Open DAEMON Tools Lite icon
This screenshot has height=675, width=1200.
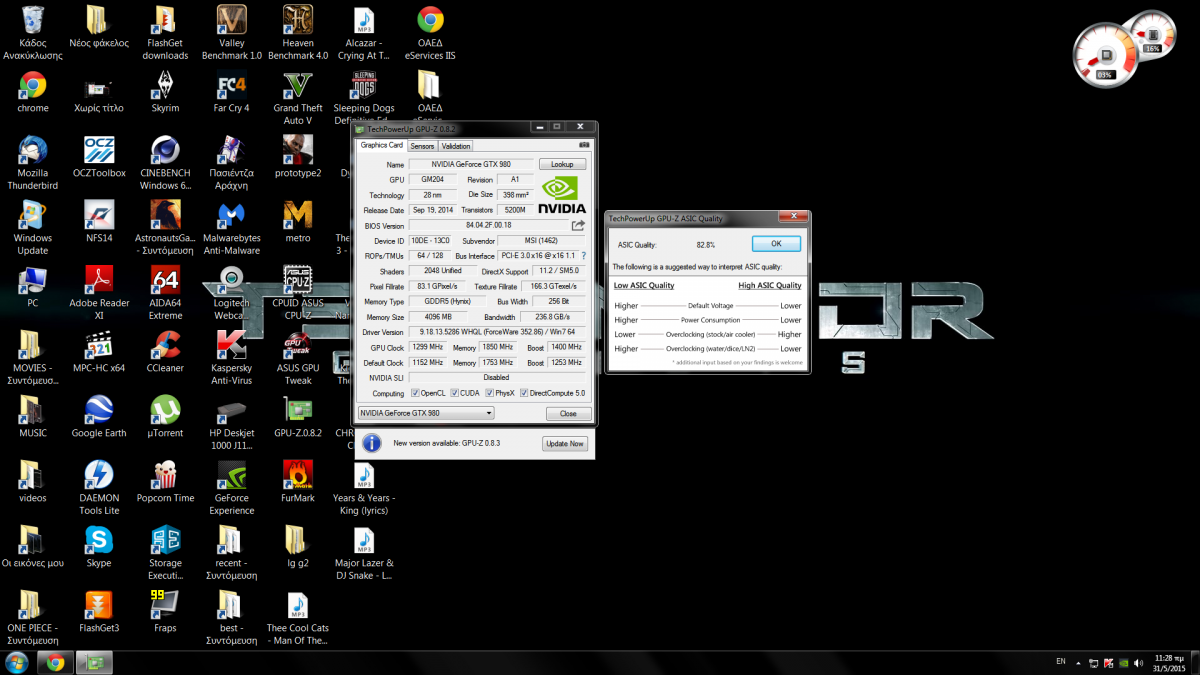[99, 486]
